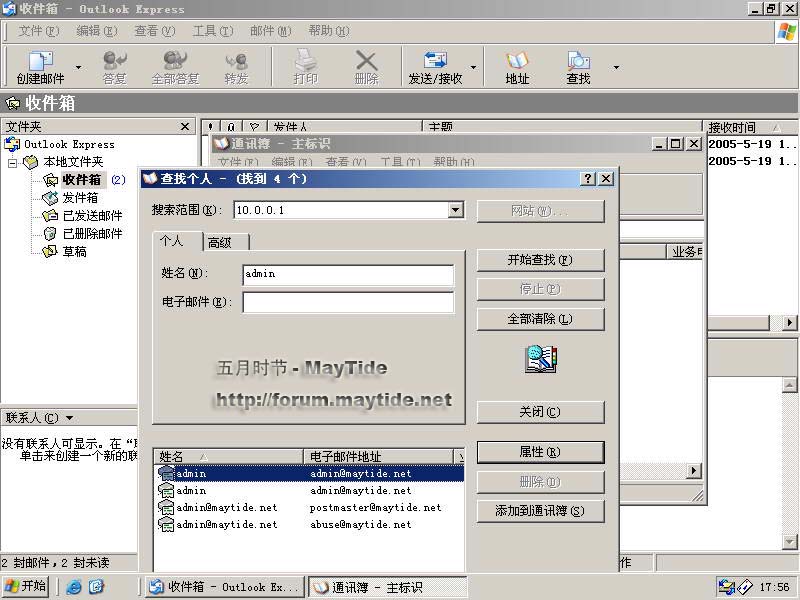The image size is (800, 600).
Task: Click the 创建邮件 (Create Mail) toolbar icon
Action: point(40,66)
